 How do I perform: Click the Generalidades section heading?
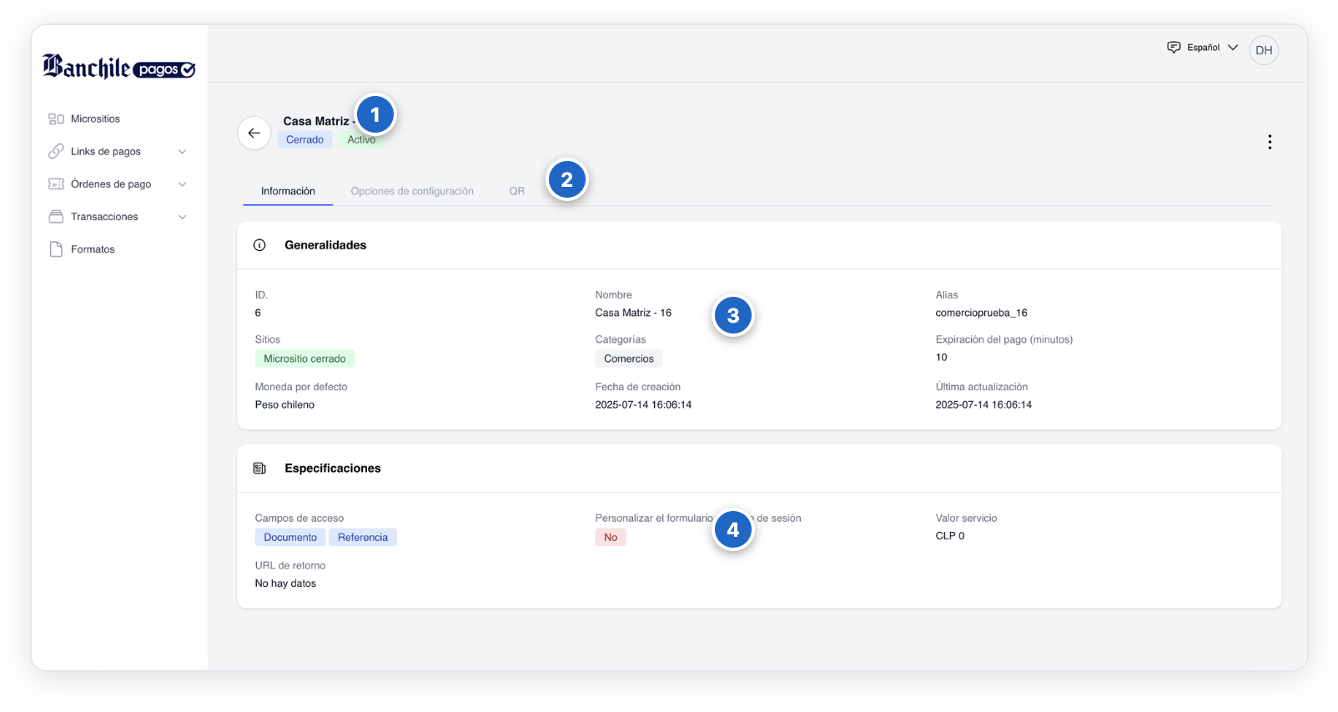325,245
